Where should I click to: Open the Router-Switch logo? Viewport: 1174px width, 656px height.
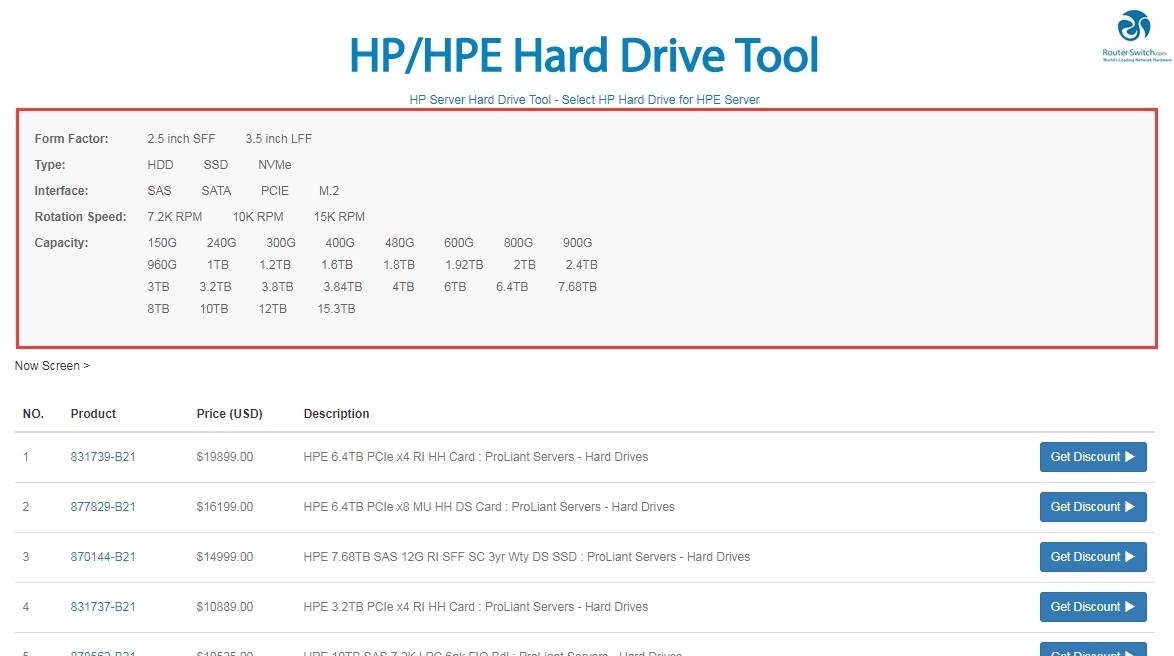tap(1134, 36)
